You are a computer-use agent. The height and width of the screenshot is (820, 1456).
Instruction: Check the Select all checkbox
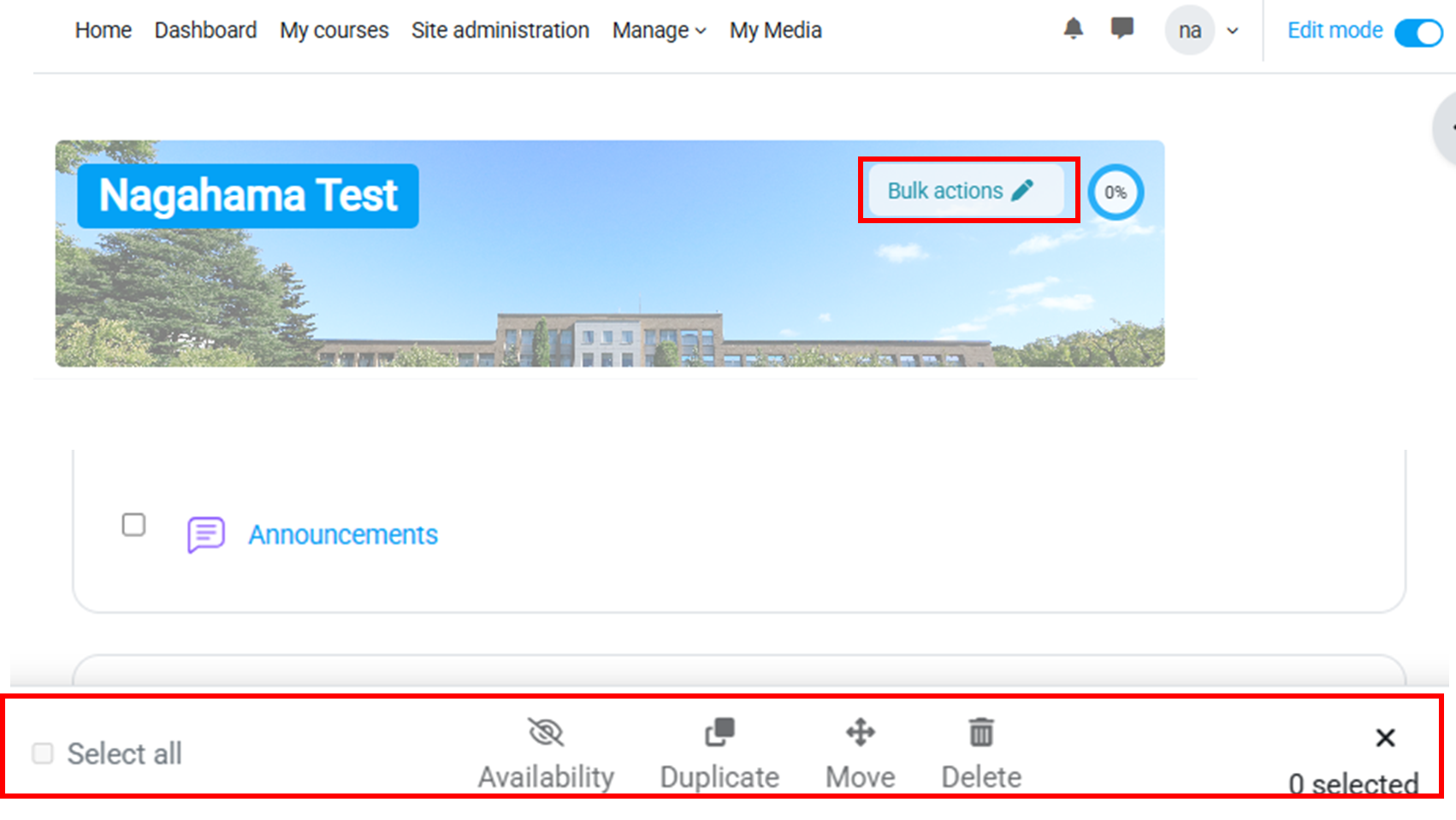tap(43, 753)
